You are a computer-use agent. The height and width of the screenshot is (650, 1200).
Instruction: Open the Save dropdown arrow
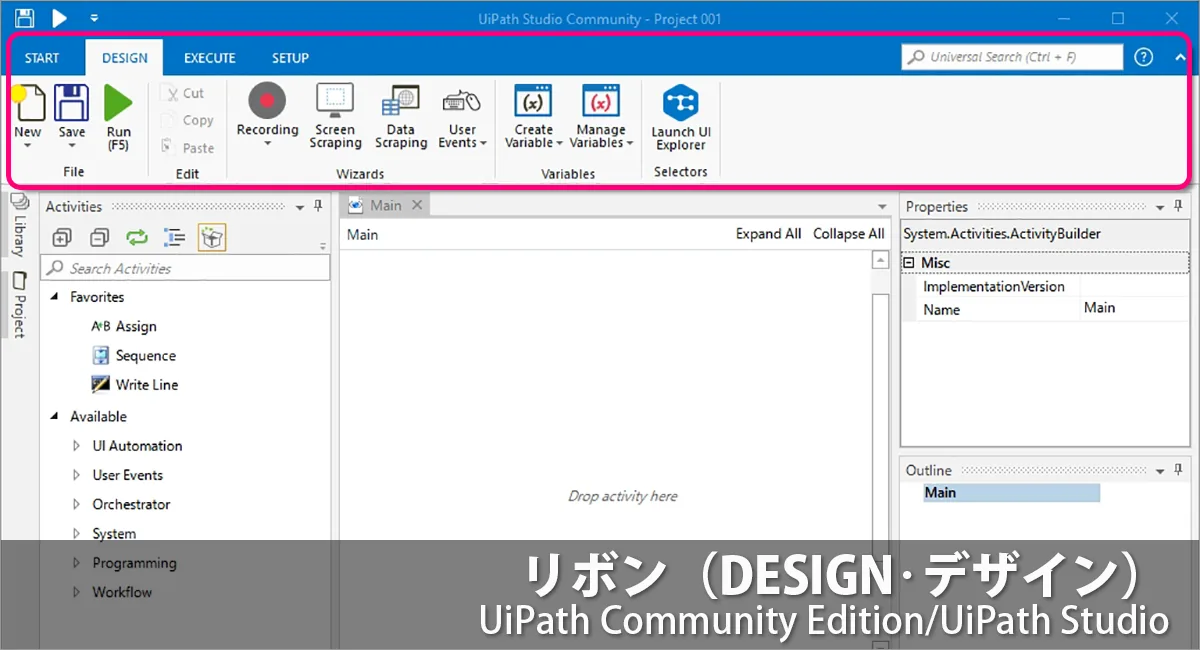pos(71,146)
